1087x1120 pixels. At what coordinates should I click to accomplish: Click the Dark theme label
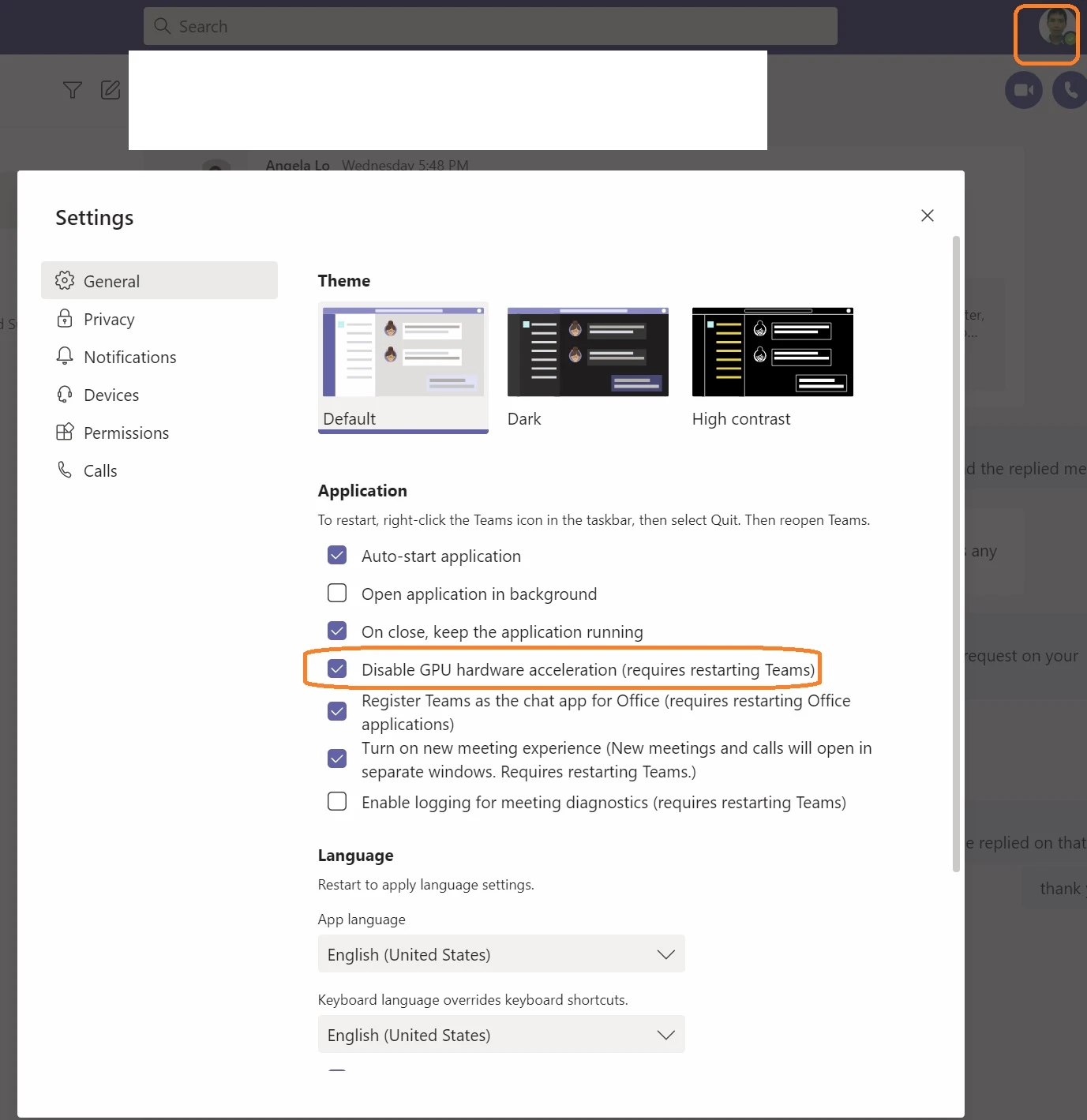coord(524,418)
